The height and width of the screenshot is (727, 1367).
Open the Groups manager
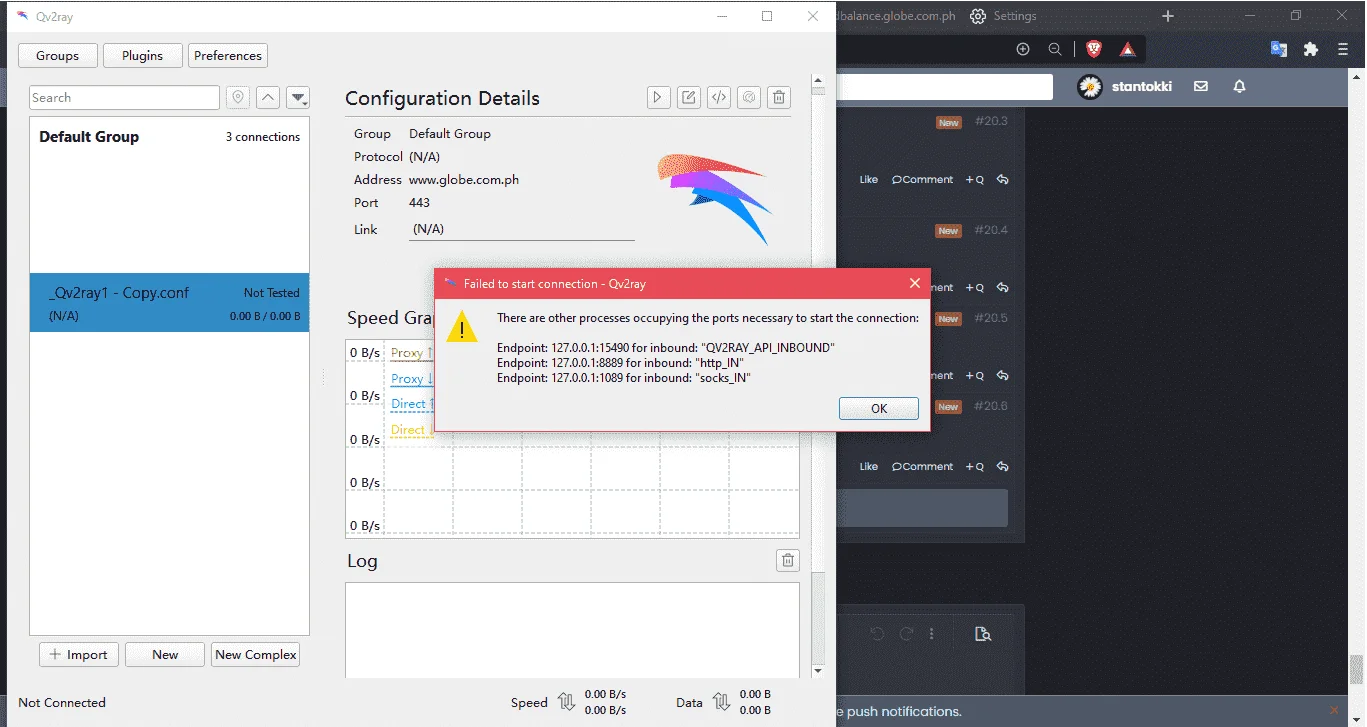[57, 56]
